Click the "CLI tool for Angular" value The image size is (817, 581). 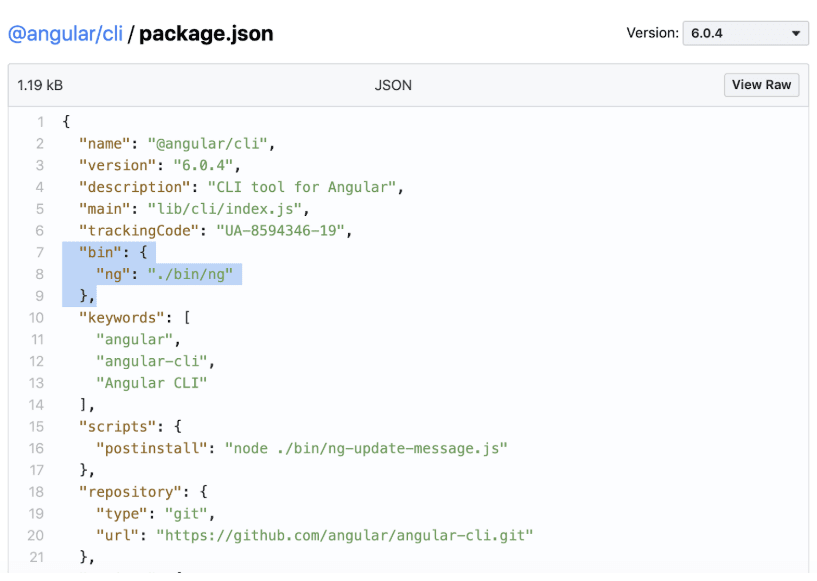click(x=302, y=188)
